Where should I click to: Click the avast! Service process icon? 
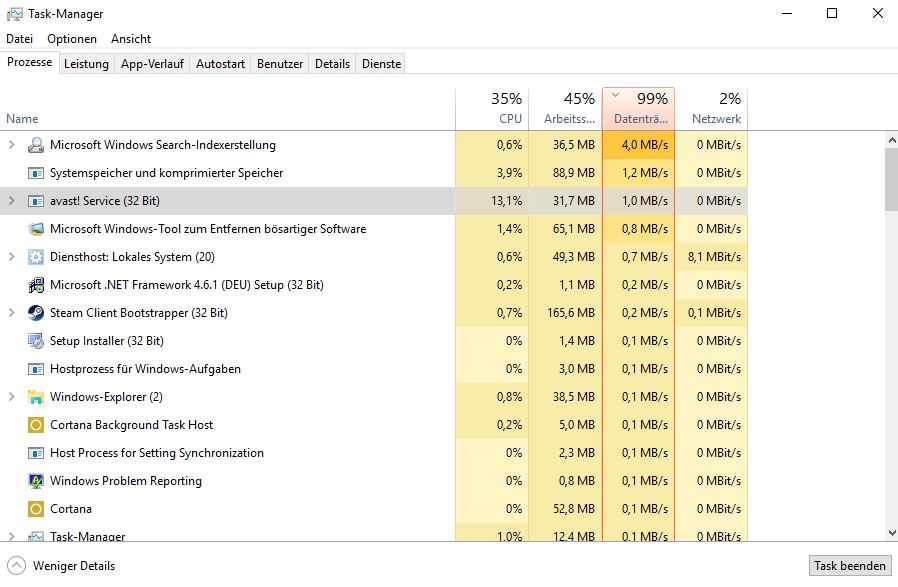36,201
